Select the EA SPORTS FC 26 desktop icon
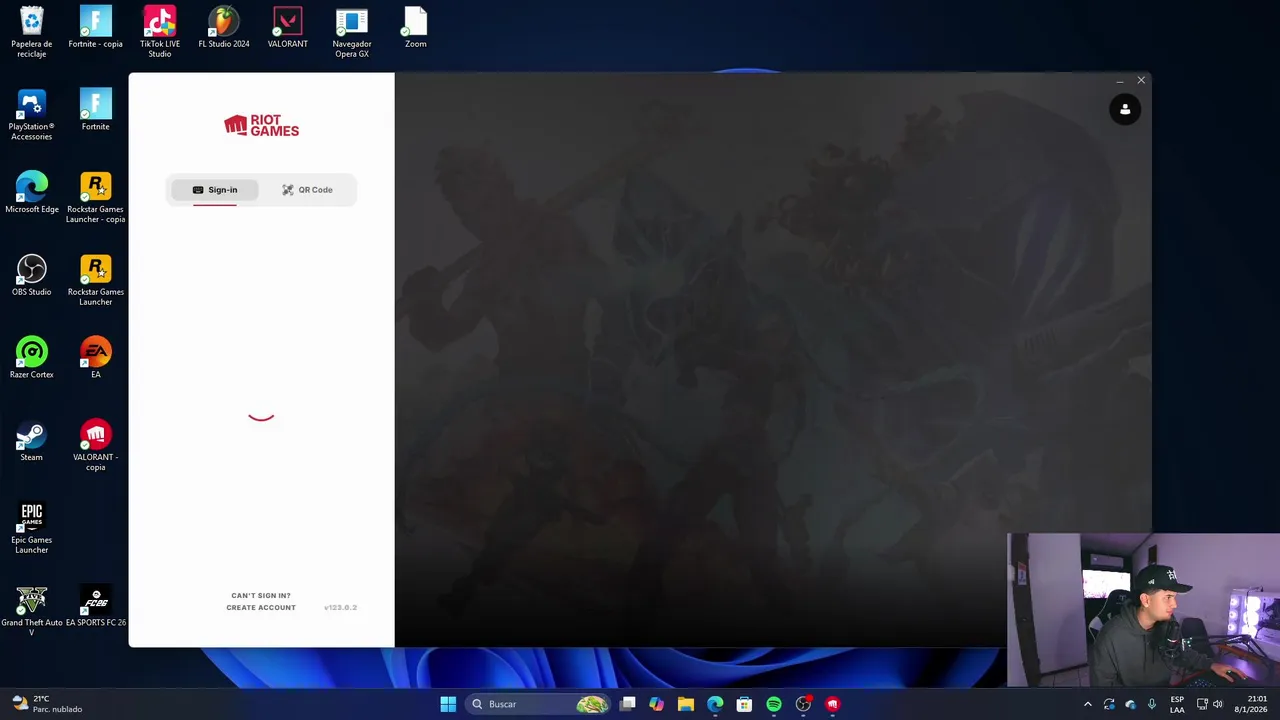The height and width of the screenshot is (720, 1280). (95, 607)
